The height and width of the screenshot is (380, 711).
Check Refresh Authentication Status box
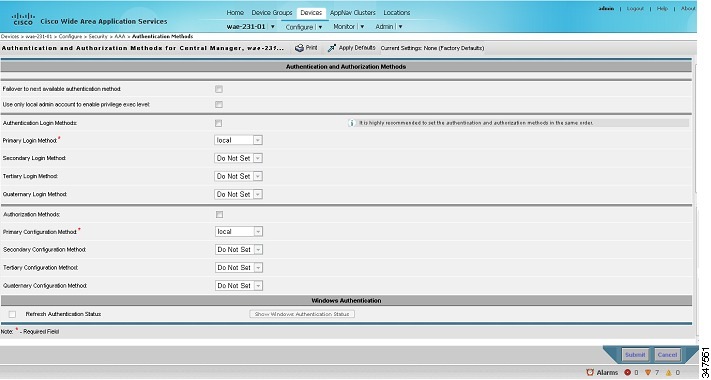(12, 314)
